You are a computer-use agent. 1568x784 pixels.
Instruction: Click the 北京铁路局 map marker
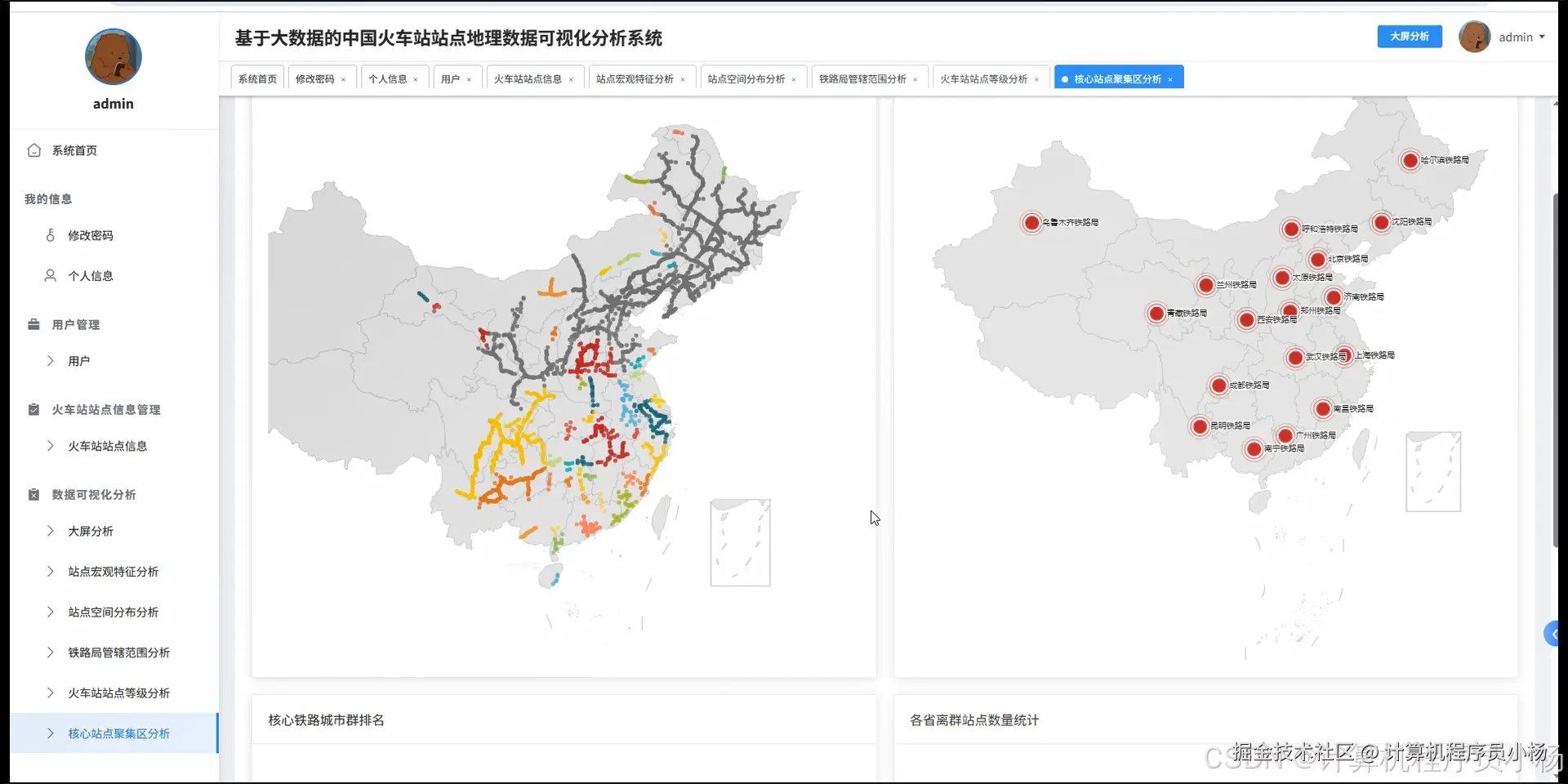coord(1317,259)
